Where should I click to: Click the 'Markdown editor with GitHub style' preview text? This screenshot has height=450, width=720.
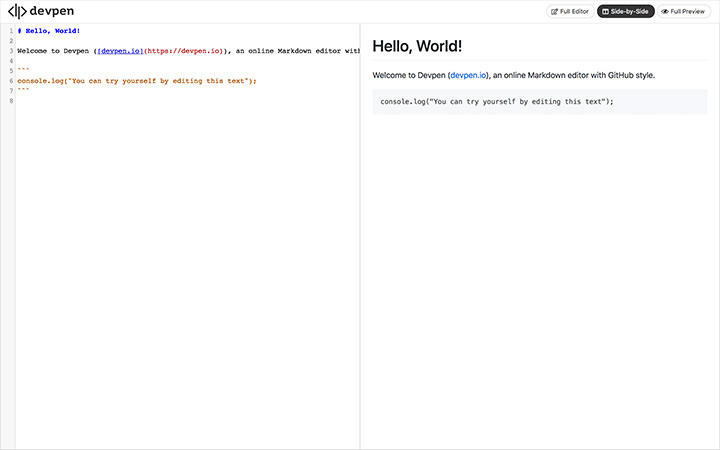(591, 75)
